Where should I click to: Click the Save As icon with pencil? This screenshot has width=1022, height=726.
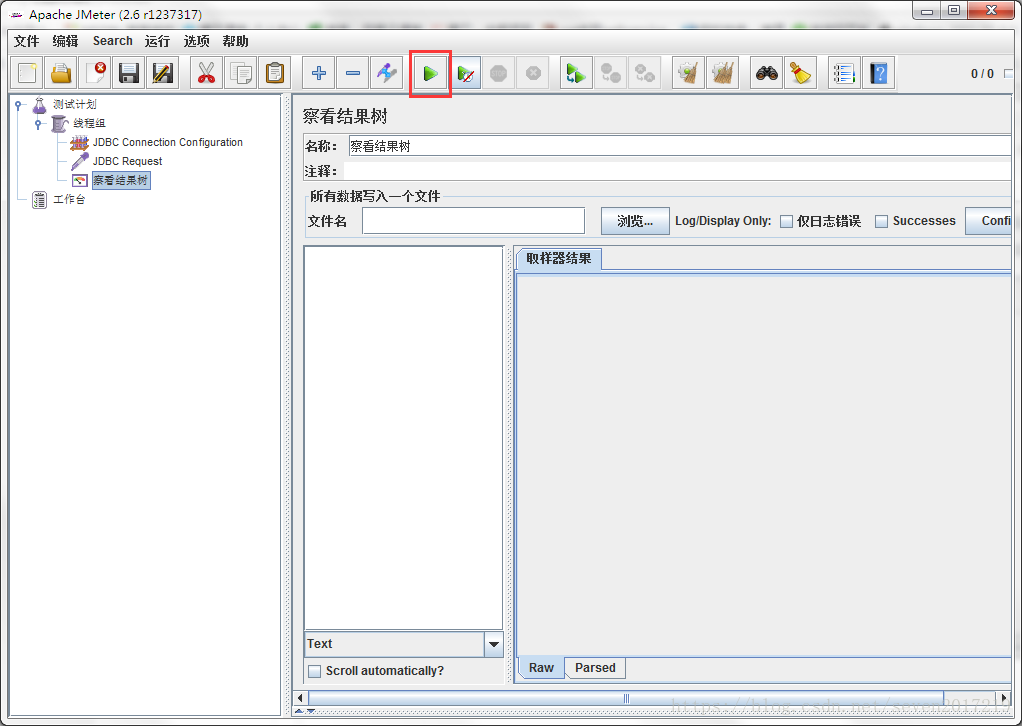pyautogui.click(x=163, y=73)
